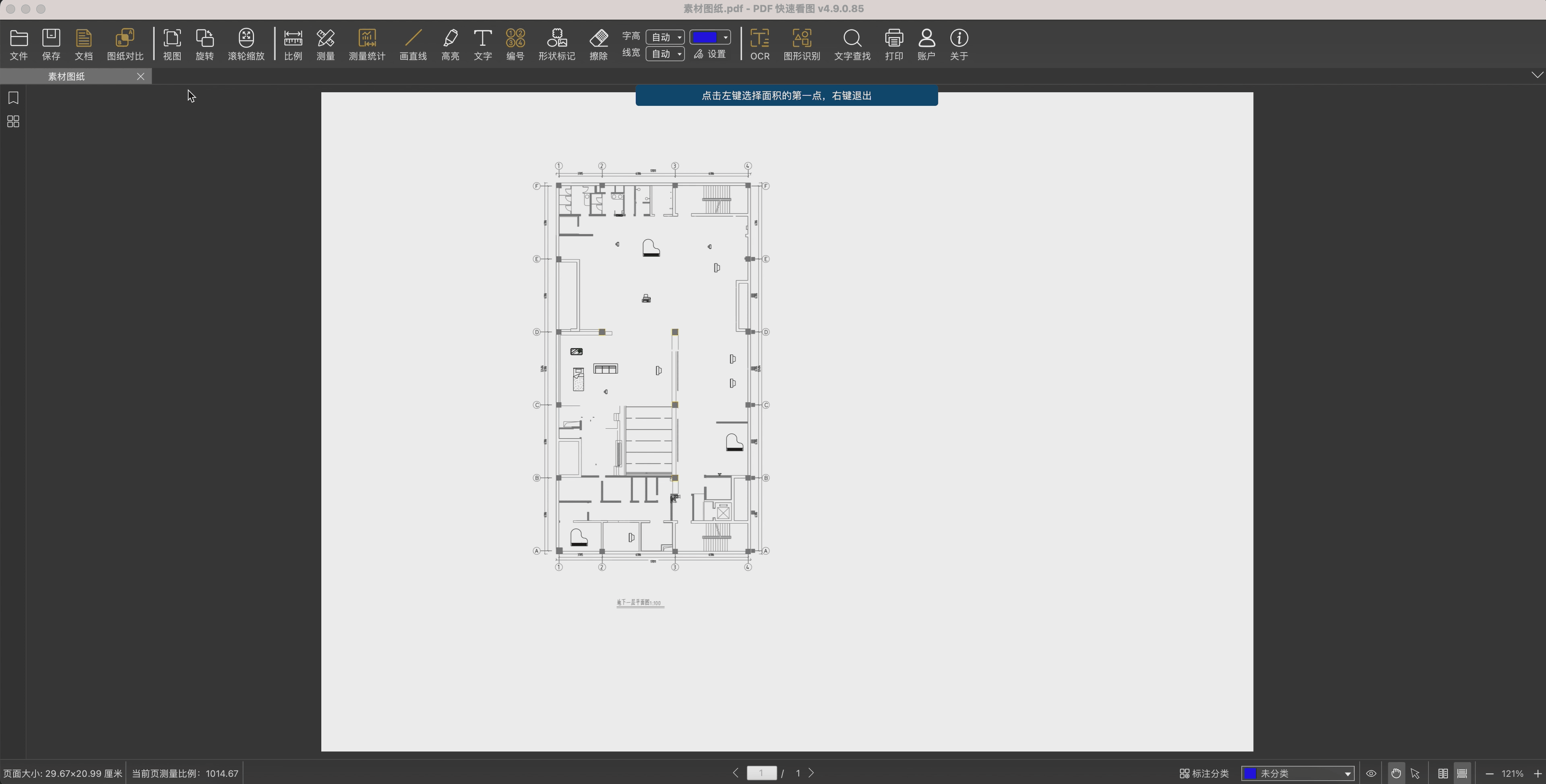Toggle annotation visibility eye icon

pyautogui.click(x=1371, y=774)
